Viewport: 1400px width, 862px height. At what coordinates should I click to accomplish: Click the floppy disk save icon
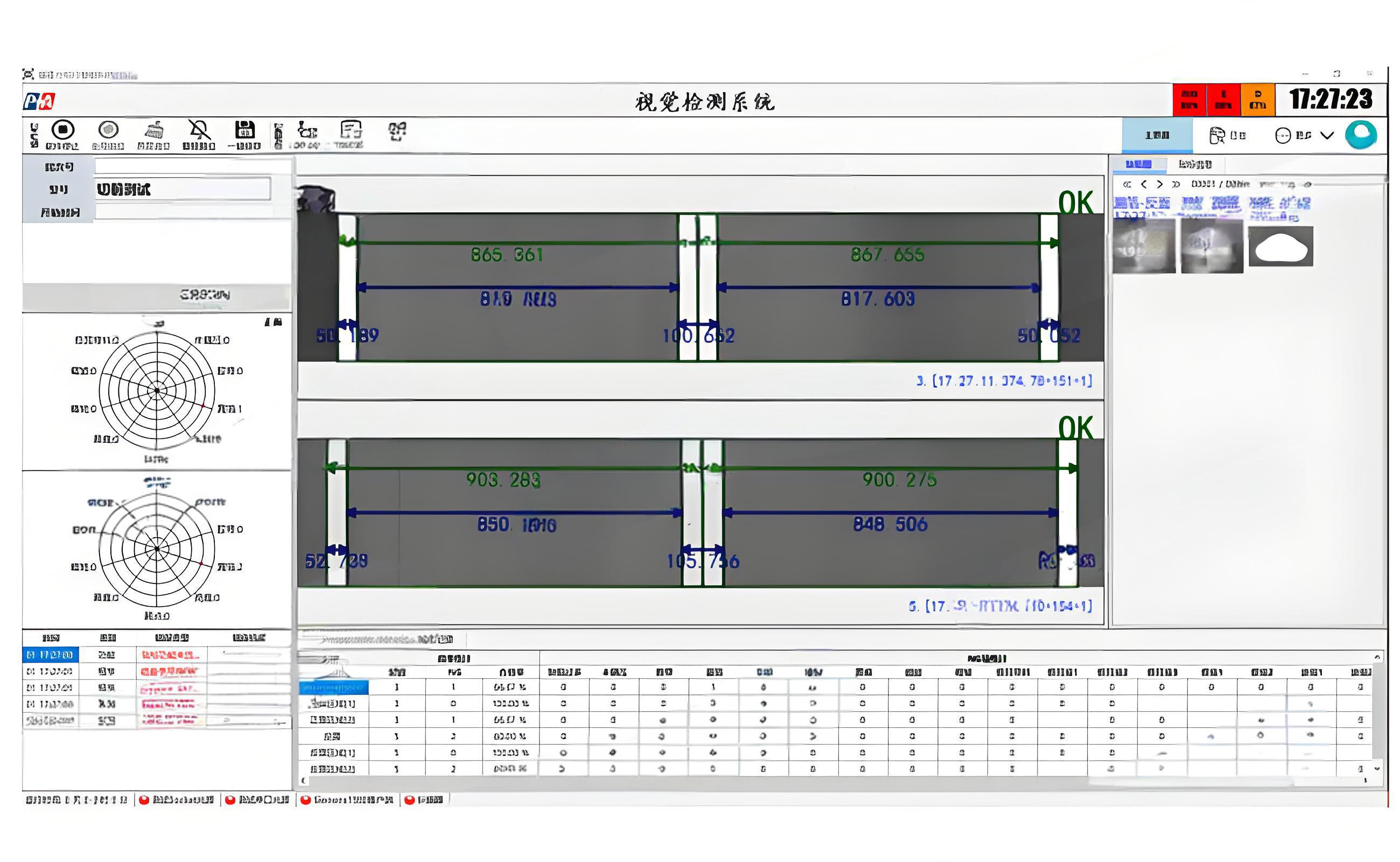click(244, 130)
